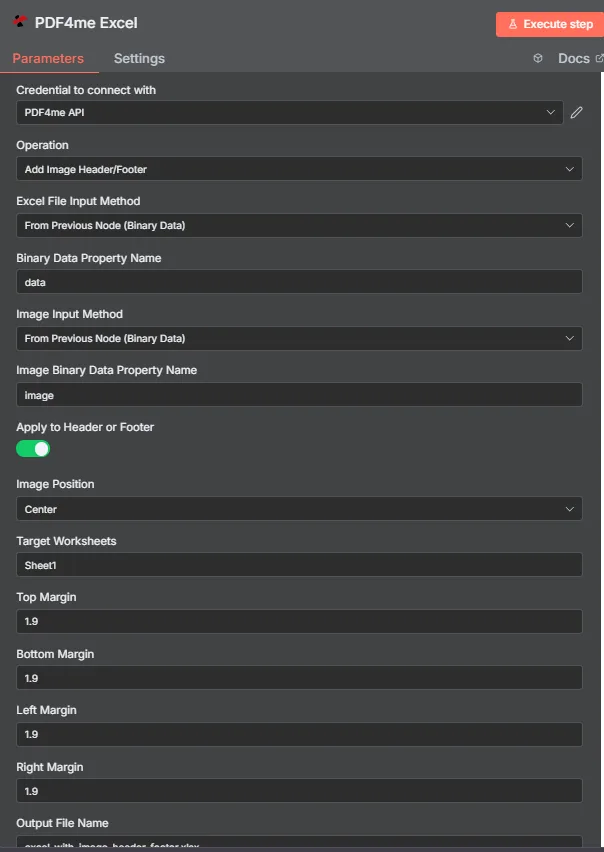
Task: Click the PDF4me logo icon
Action: 20,22
